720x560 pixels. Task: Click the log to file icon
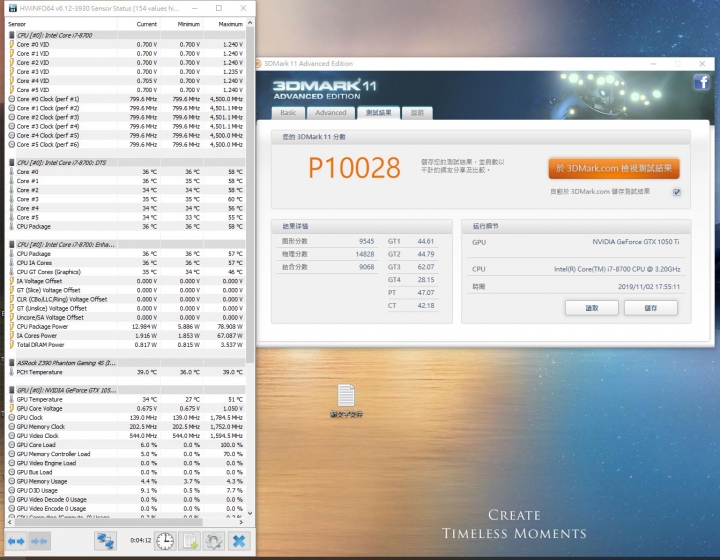pyautogui.click(x=190, y=541)
